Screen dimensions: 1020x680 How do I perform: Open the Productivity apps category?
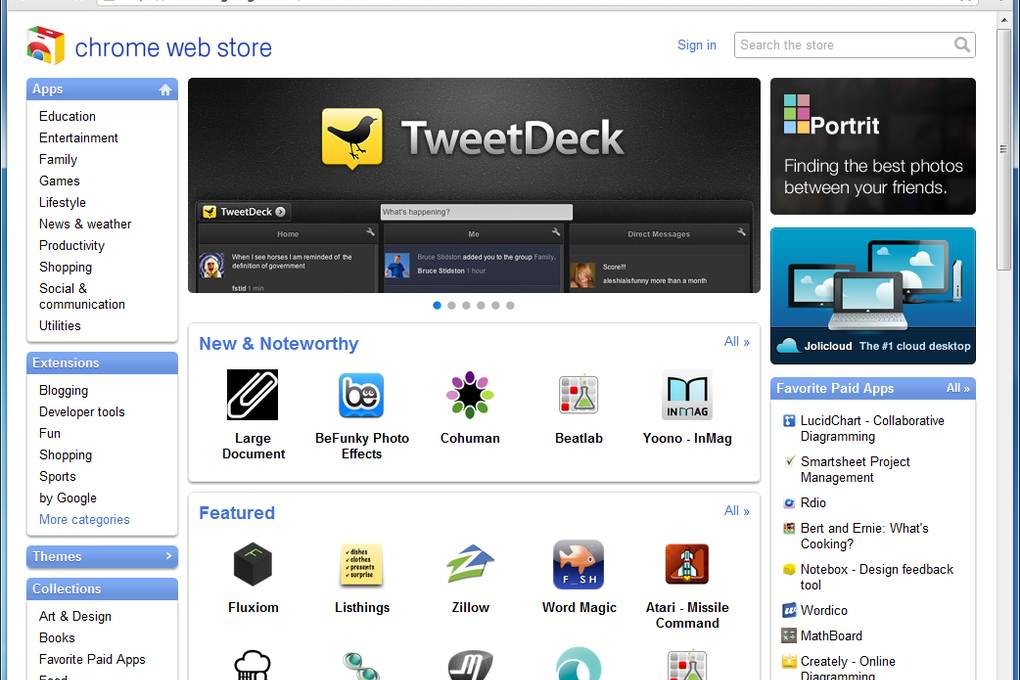(72, 245)
